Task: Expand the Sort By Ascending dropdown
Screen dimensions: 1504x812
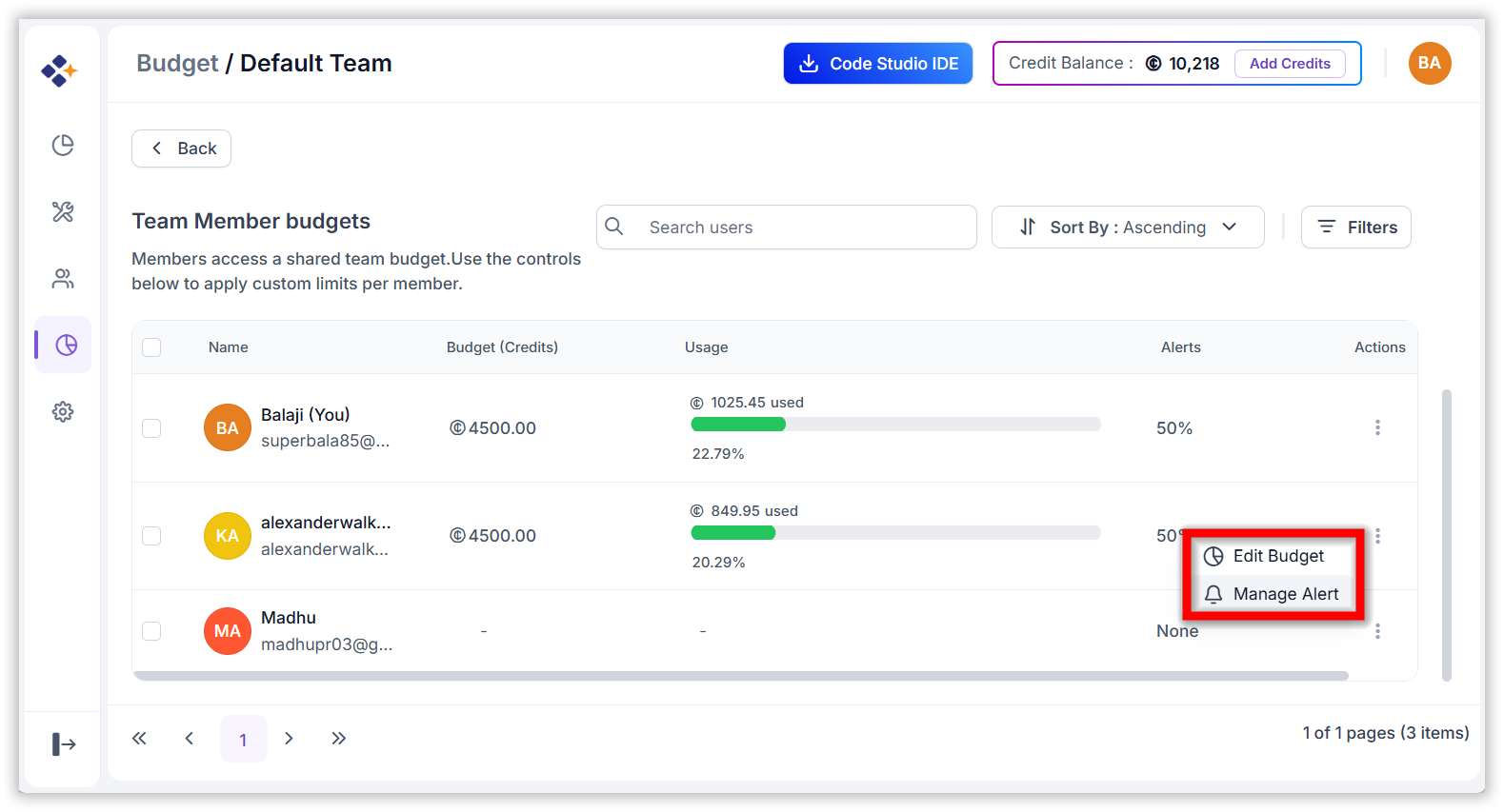Action: click(1128, 227)
